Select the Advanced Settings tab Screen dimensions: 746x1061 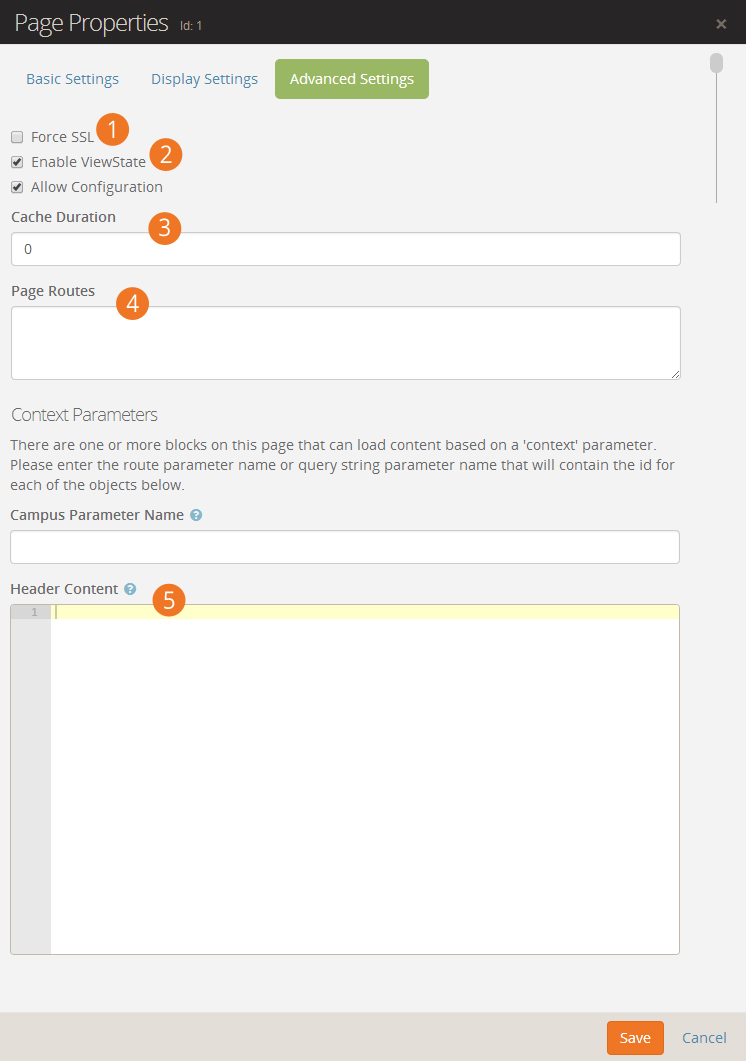coord(352,79)
